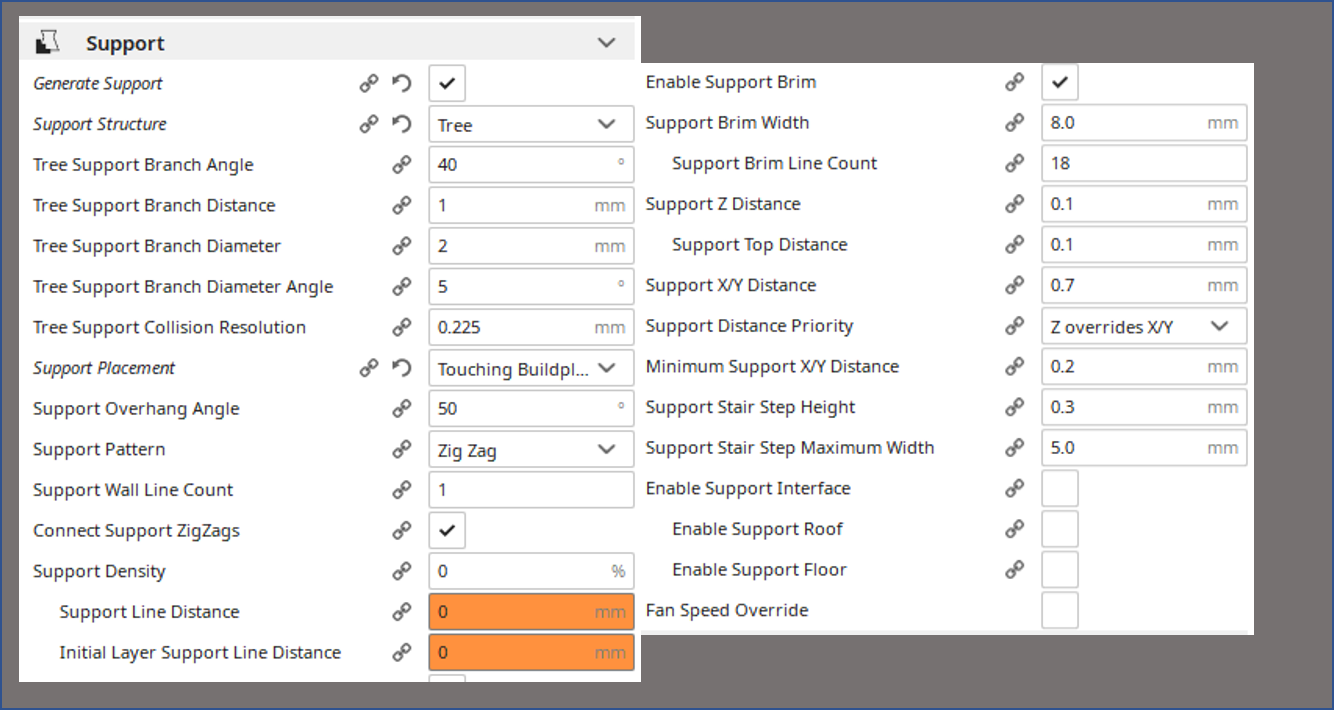Click the link icon beside Enable Support Brim
Viewport: 1334px width, 710px height.
click(1015, 82)
